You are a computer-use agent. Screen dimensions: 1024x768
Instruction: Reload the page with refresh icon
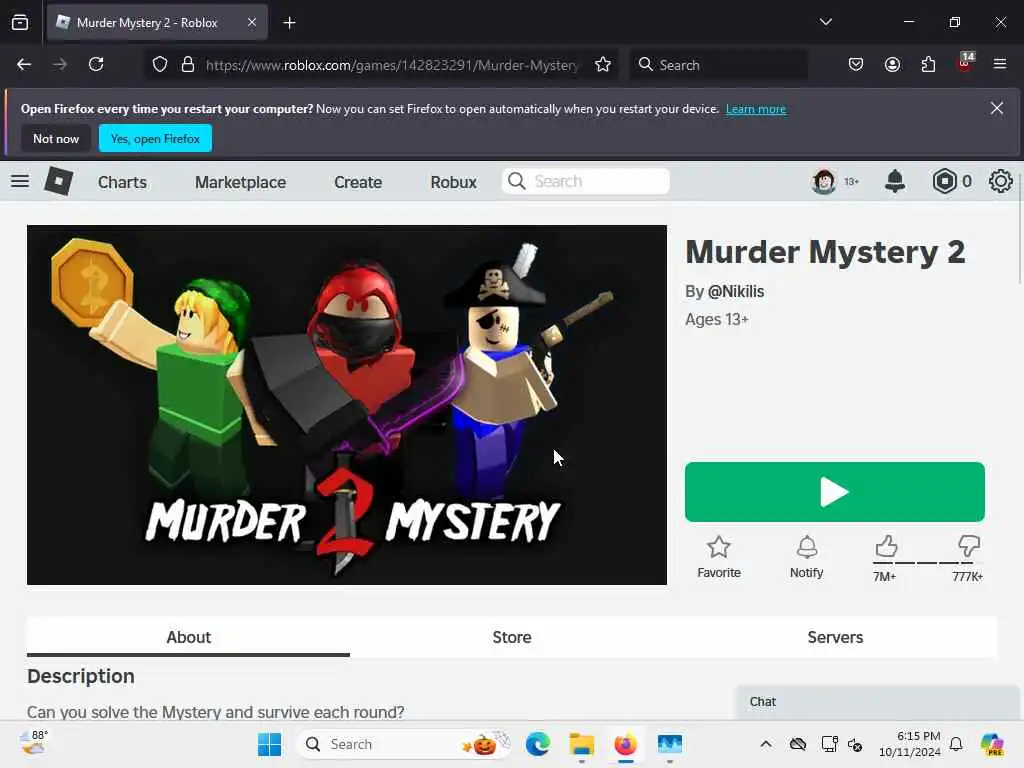tap(96, 64)
